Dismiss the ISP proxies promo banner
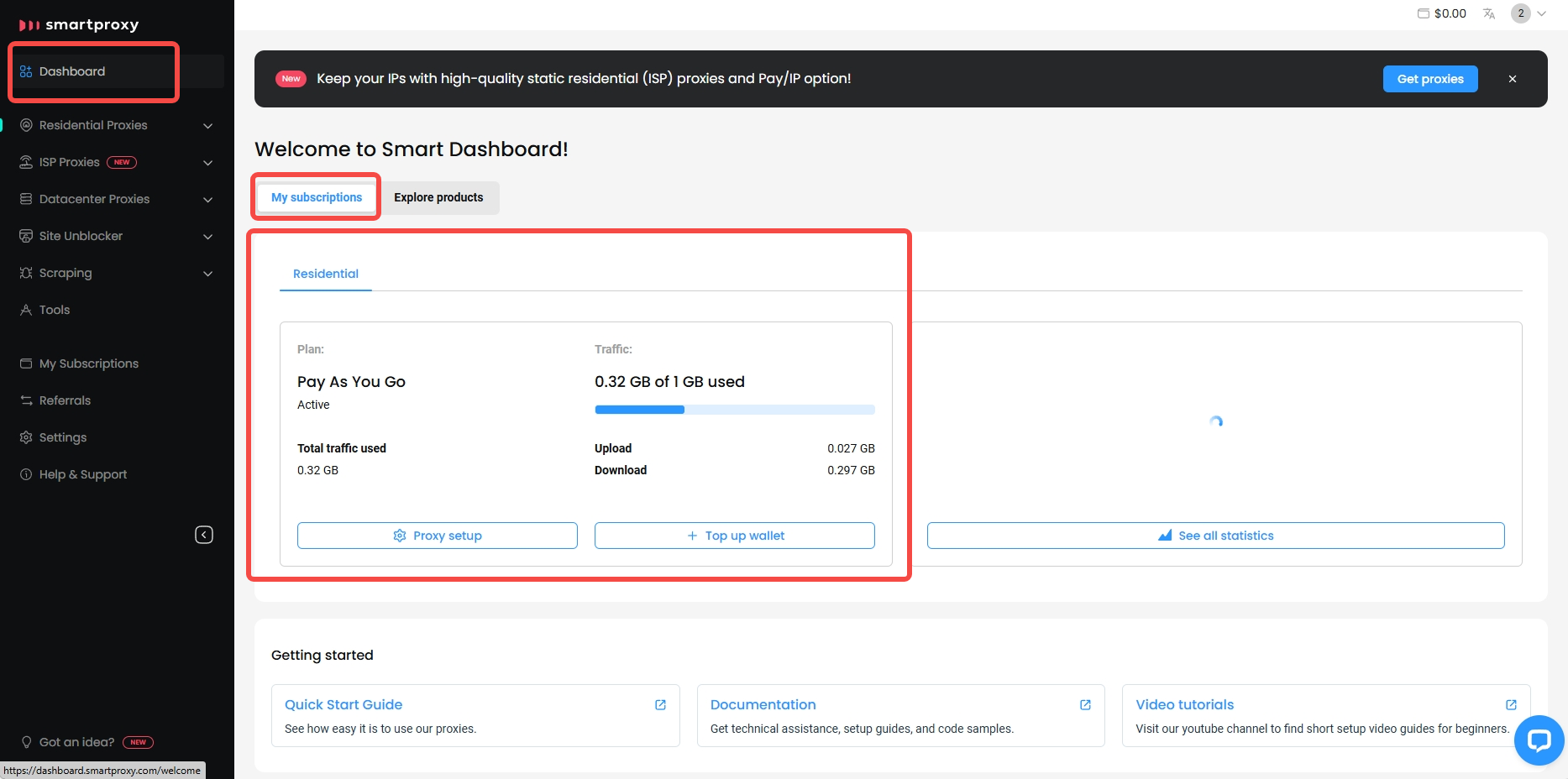This screenshot has width=1568, height=779. click(1513, 79)
